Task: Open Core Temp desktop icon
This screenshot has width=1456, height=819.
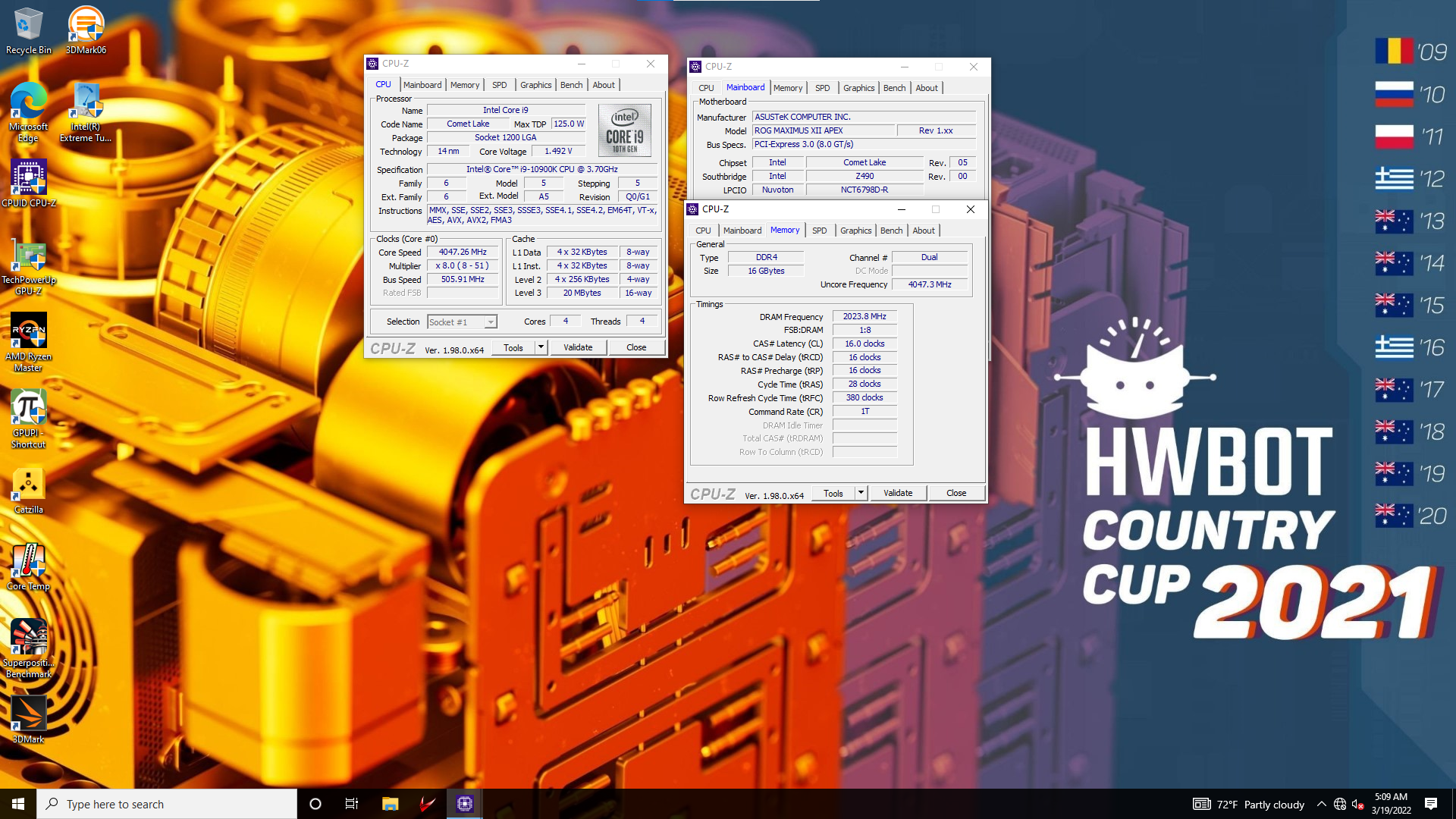Action: coord(28,567)
